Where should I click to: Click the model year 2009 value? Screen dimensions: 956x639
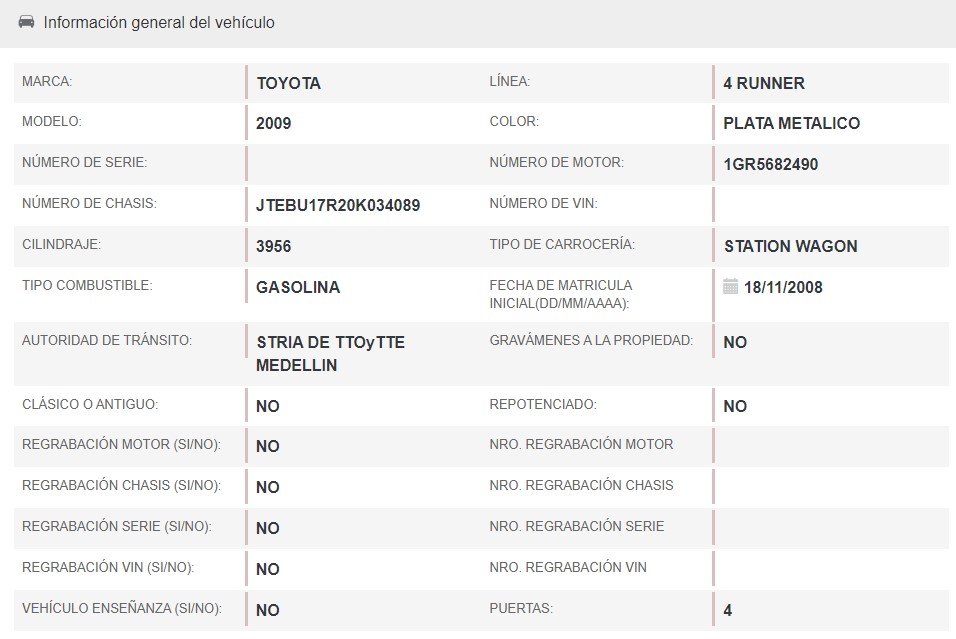tap(274, 124)
